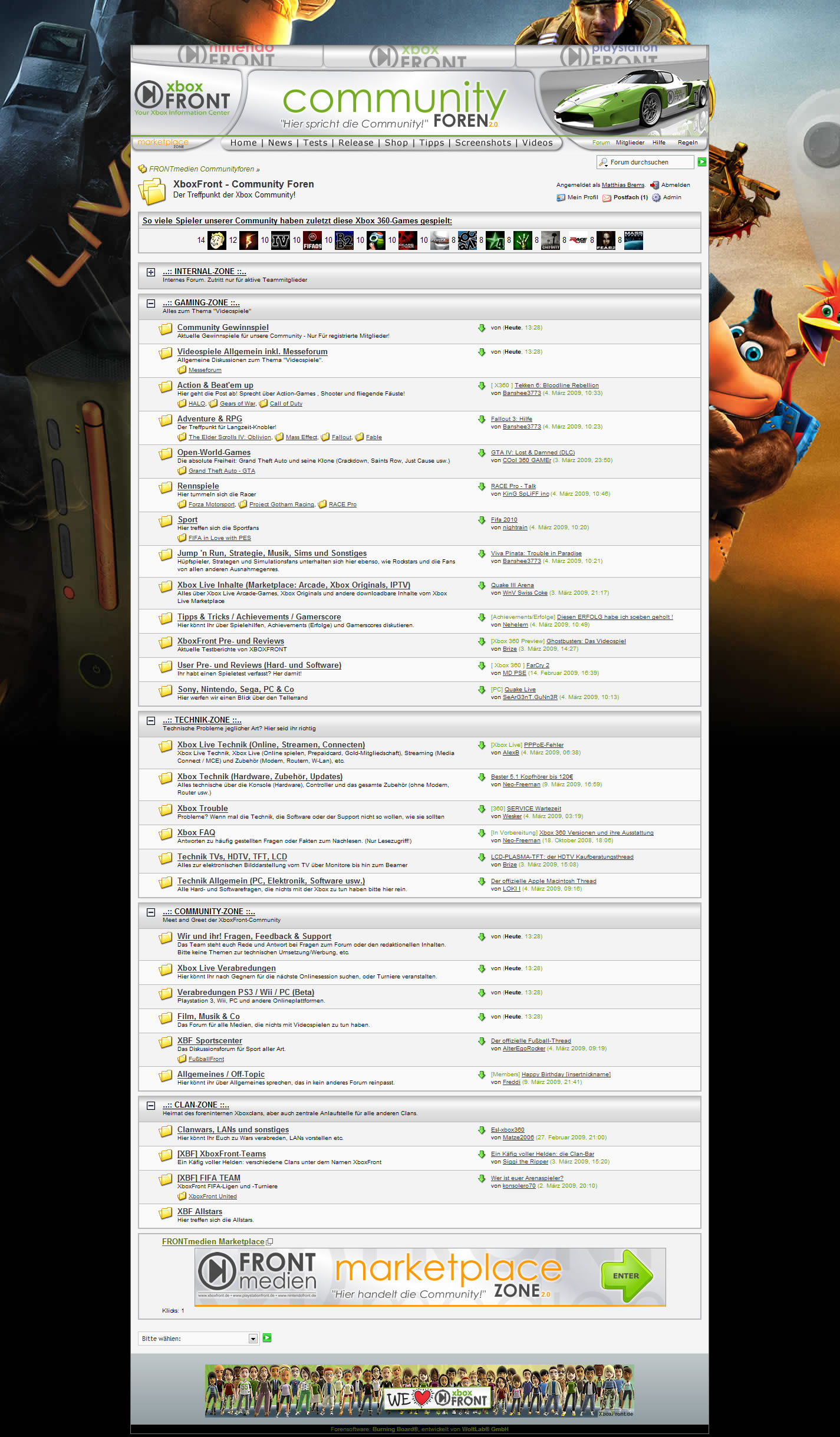840x1437 pixels.
Task: Click the Fallout Vault Boy game icon
Action: click(x=217, y=240)
